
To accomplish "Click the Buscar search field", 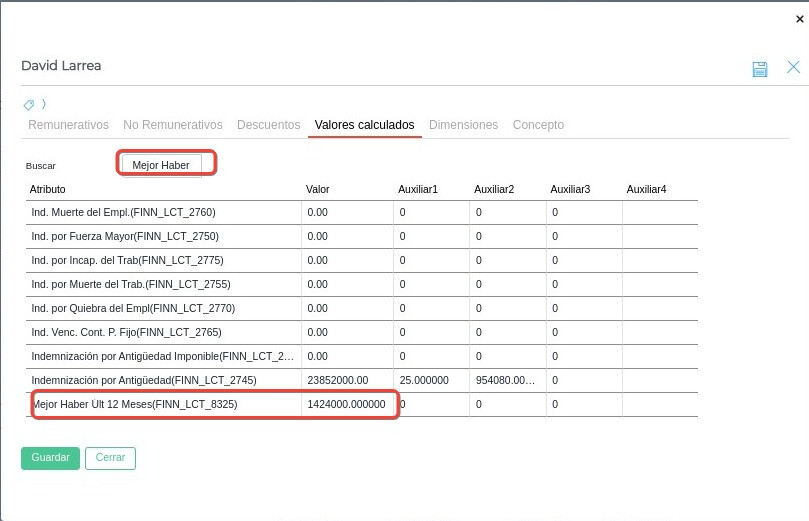I will pyautogui.click(x=161, y=165).
